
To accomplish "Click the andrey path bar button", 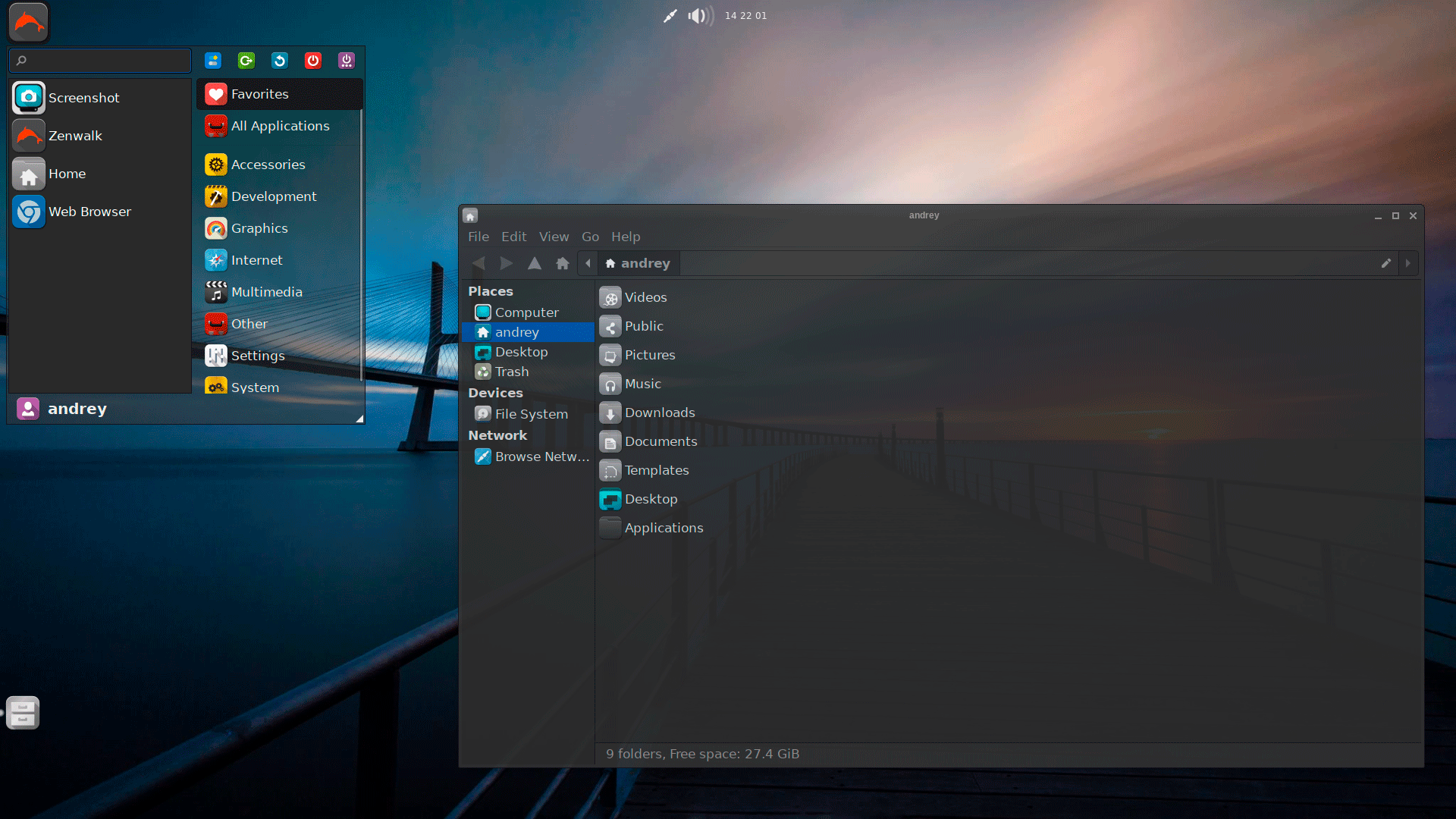I will [638, 263].
